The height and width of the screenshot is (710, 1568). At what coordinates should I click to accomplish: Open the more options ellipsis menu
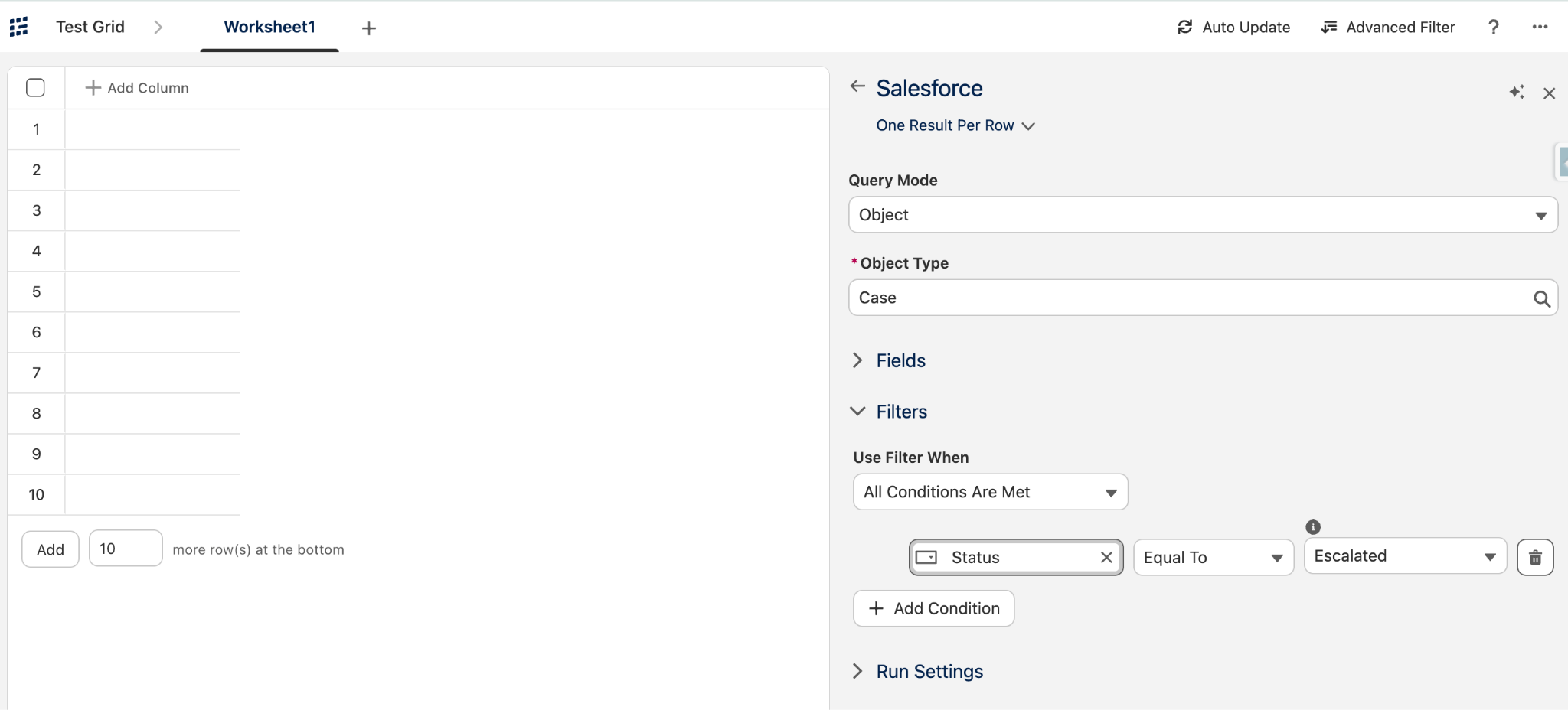click(x=1540, y=27)
